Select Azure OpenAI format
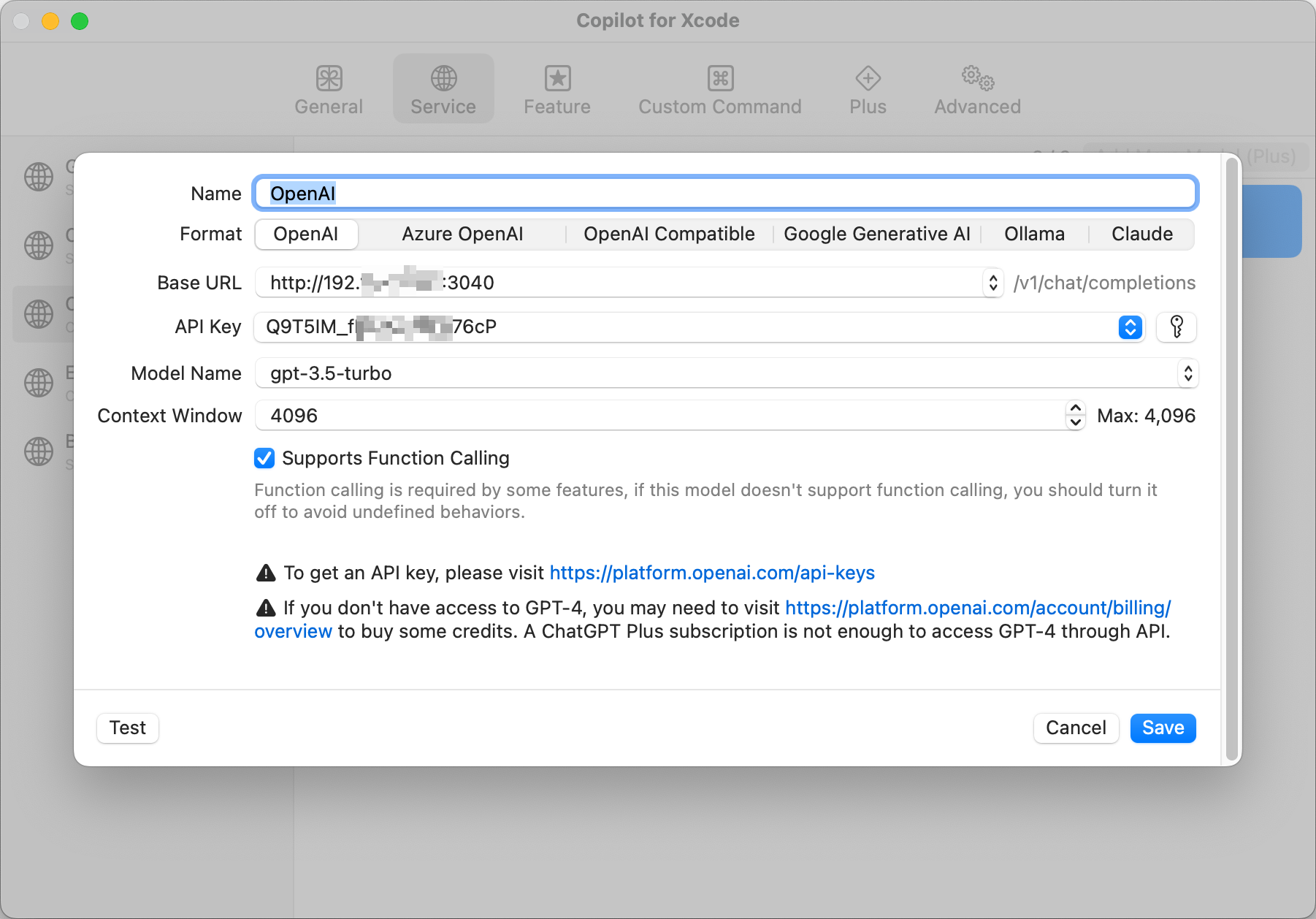Screen dimensions: 1316x919 click(x=462, y=234)
